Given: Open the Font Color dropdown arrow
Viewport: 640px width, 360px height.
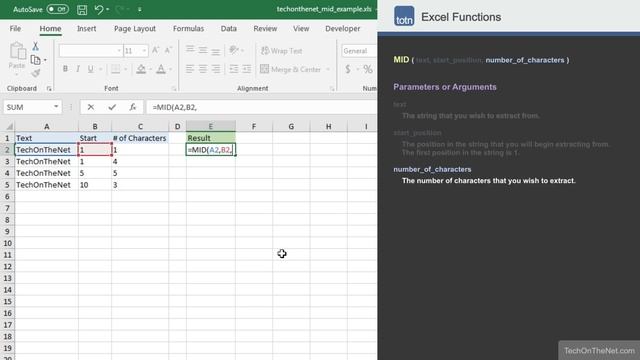Looking at the screenshot, I should point(170,69).
